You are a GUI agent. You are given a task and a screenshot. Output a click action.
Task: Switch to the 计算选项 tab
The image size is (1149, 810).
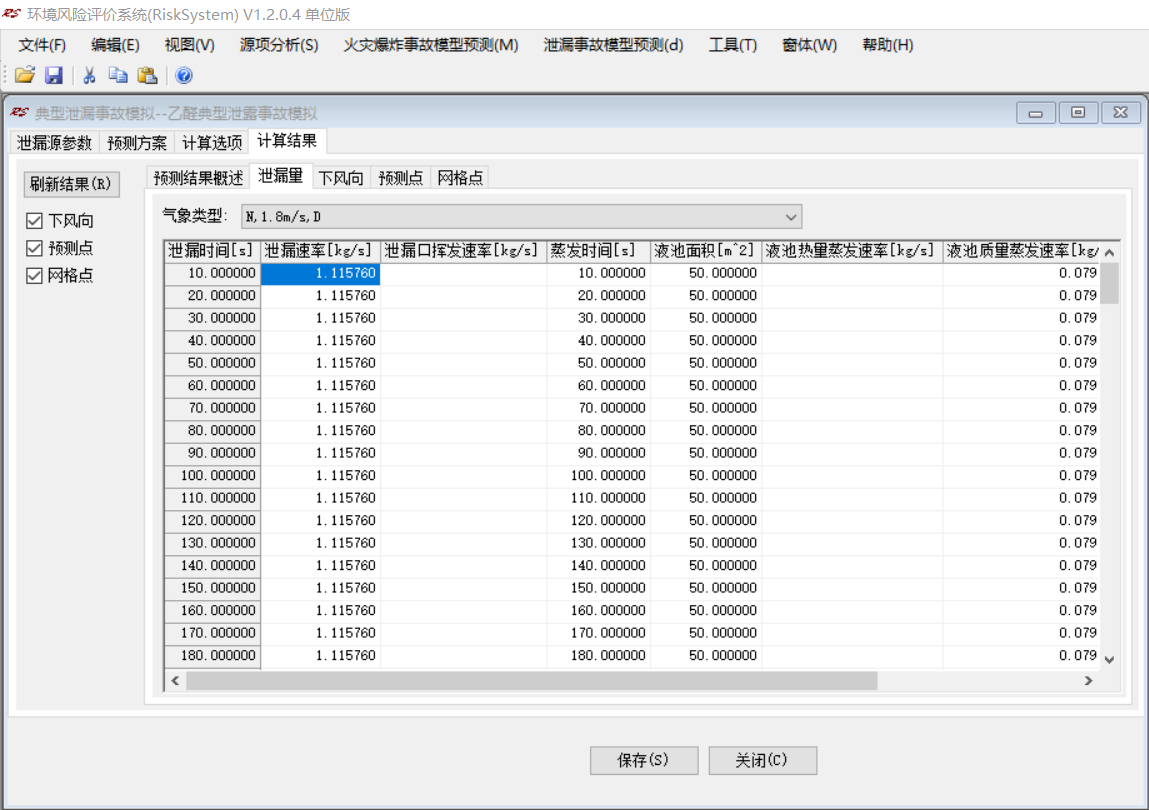(212, 142)
